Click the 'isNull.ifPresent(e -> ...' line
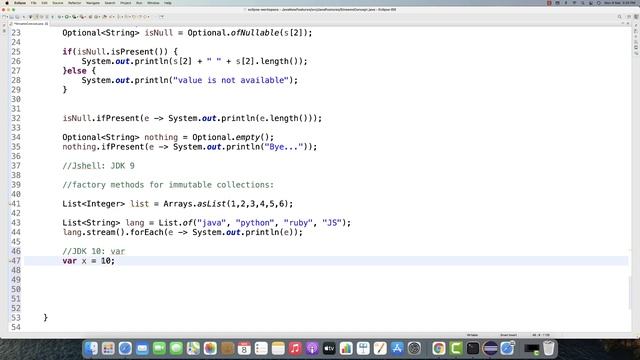Image resolution: width=640 pixels, height=360 pixels. pos(192,118)
